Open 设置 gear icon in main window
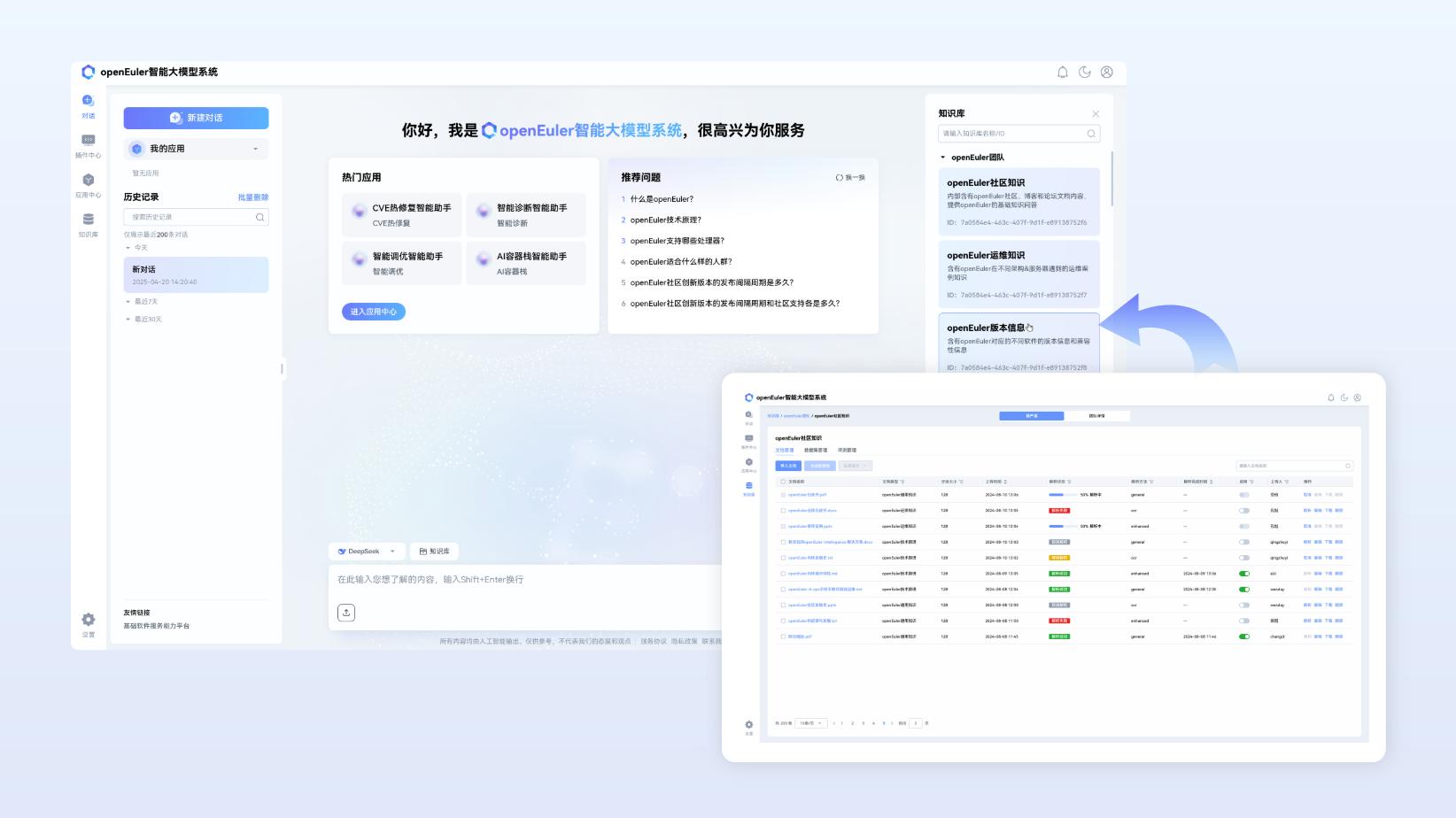The width and height of the screenshot is (1456, 818). (x=88, y=620)
